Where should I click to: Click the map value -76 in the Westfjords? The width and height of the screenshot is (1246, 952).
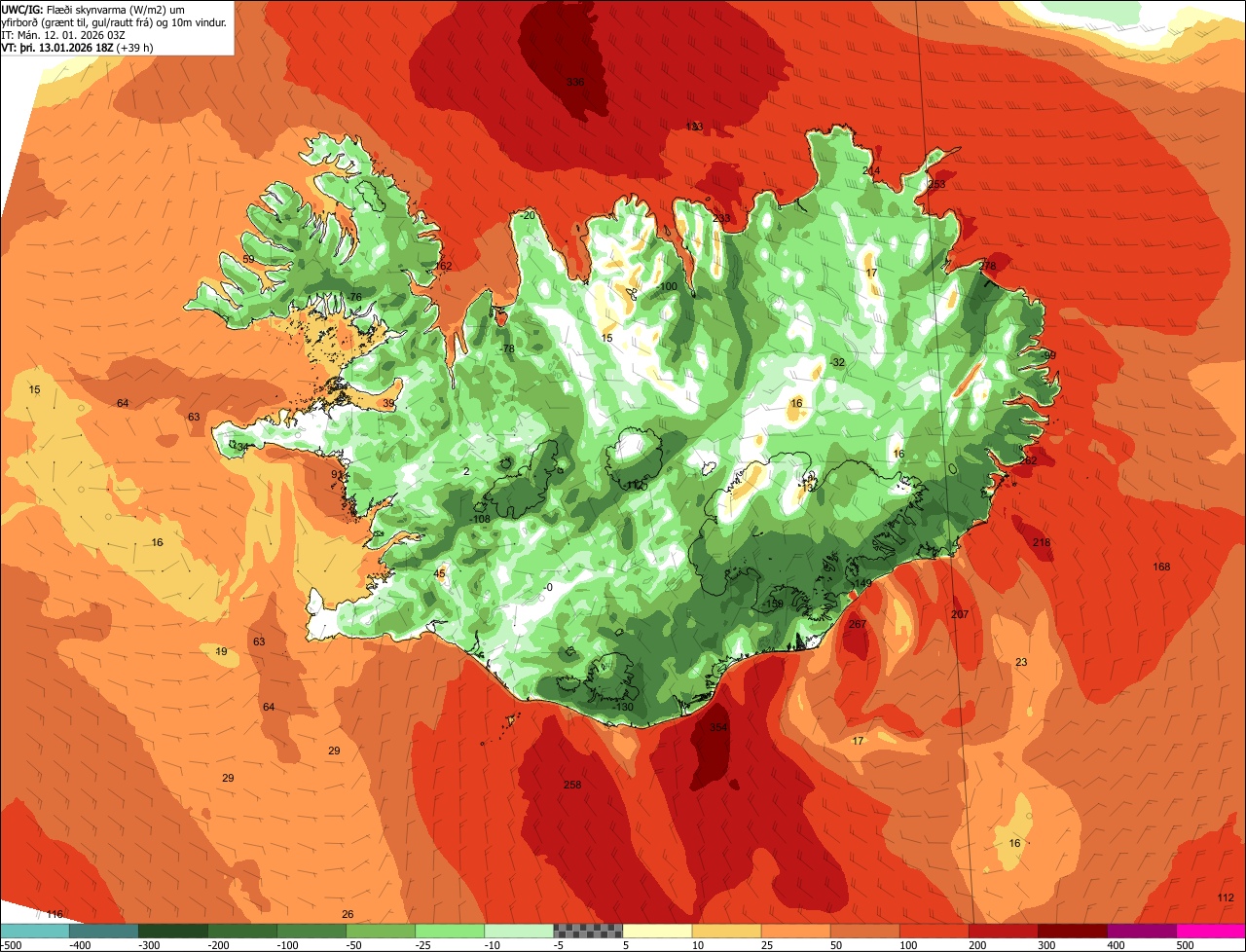pyautogui.click(x=353, y=298)
